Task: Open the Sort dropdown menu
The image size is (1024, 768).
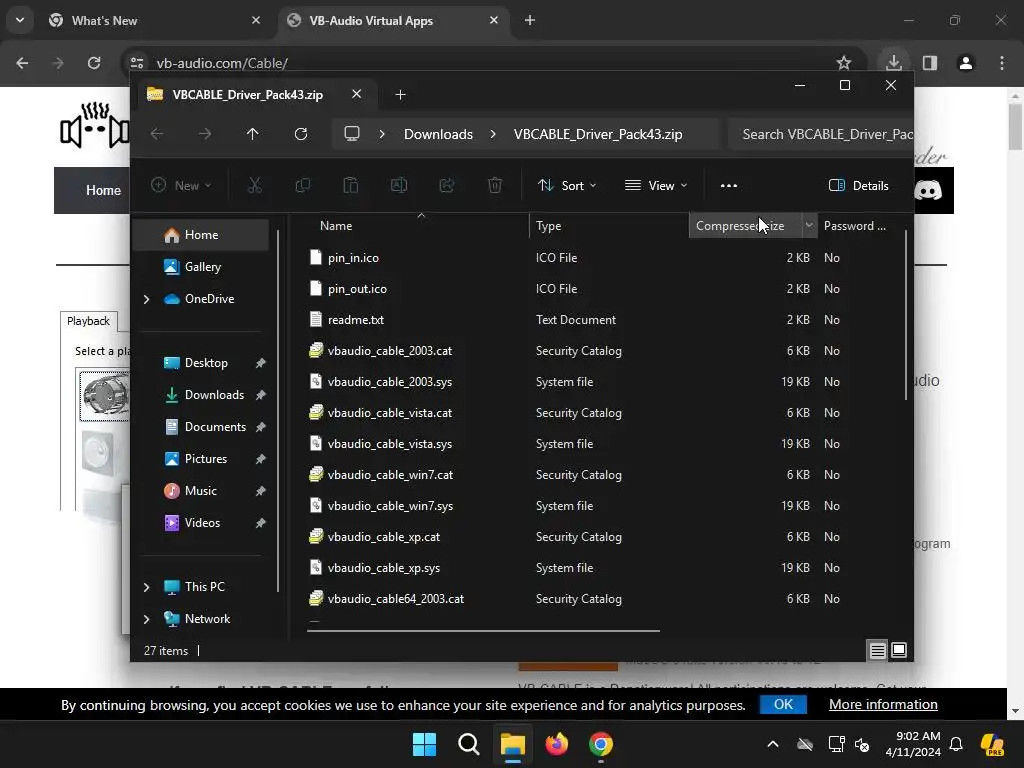Action: (x=567, y=185)
